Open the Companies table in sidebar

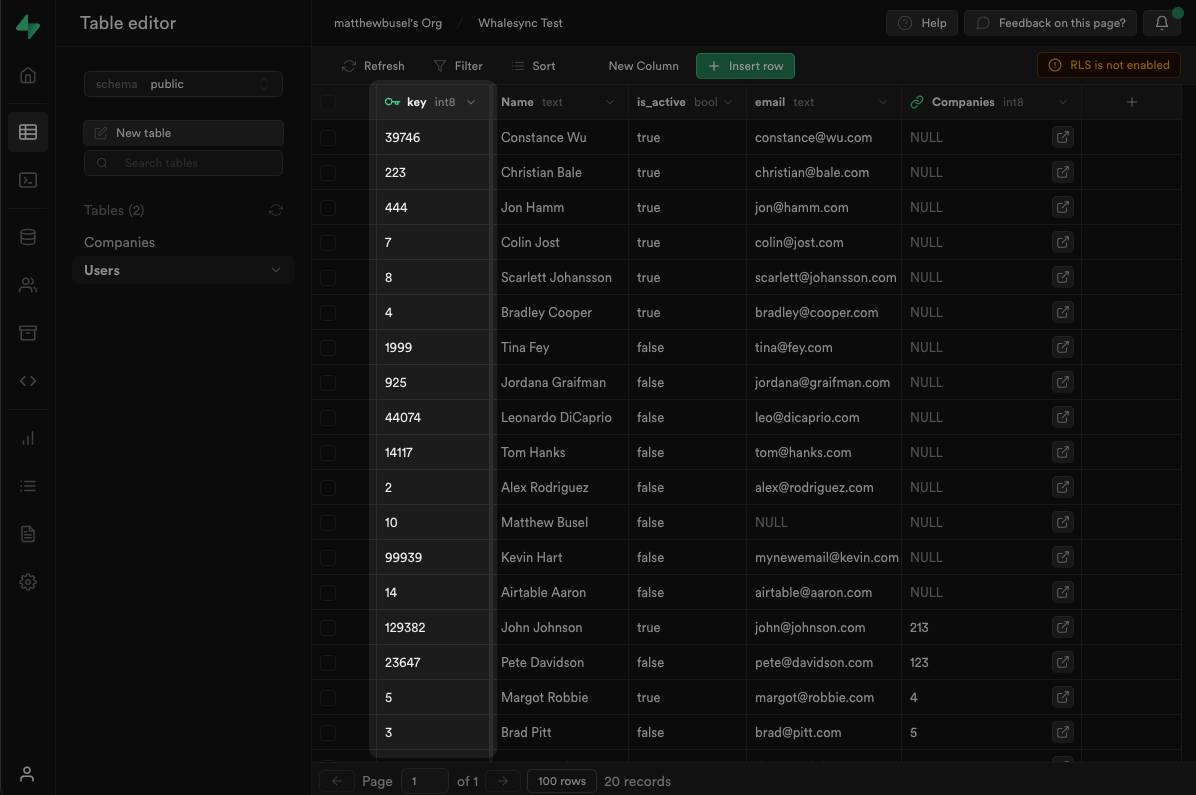pos(119,242)
